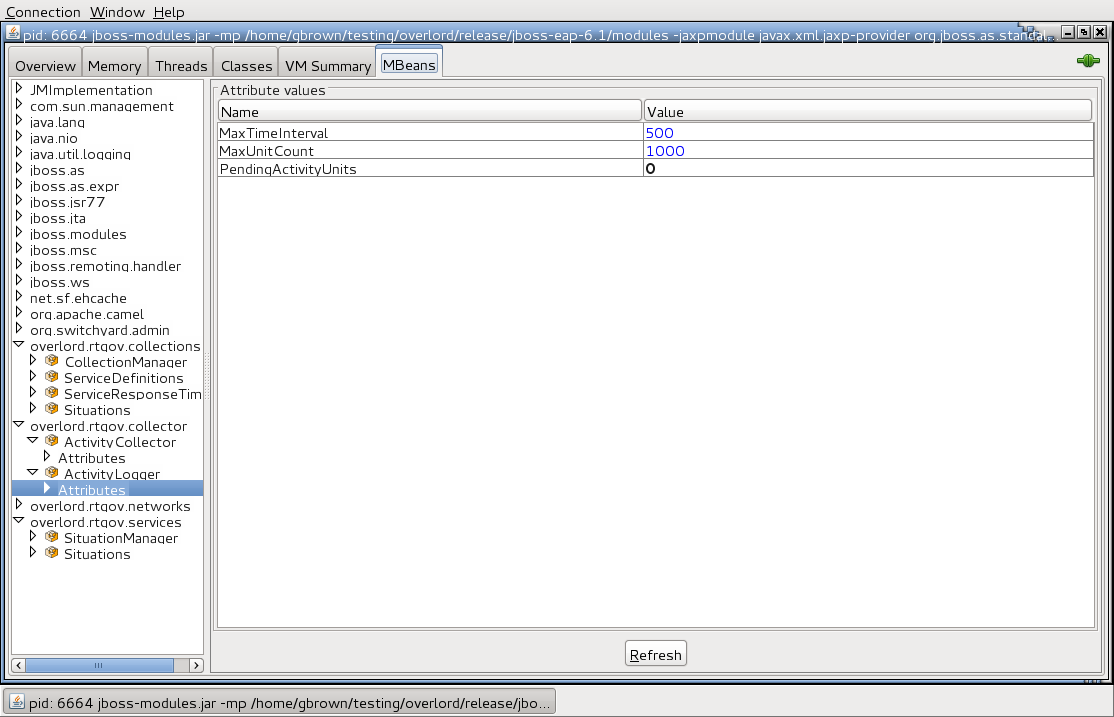Screen dimensions: 1114x717
Task: Click the Refresh button
Action: tap(655, 653)
